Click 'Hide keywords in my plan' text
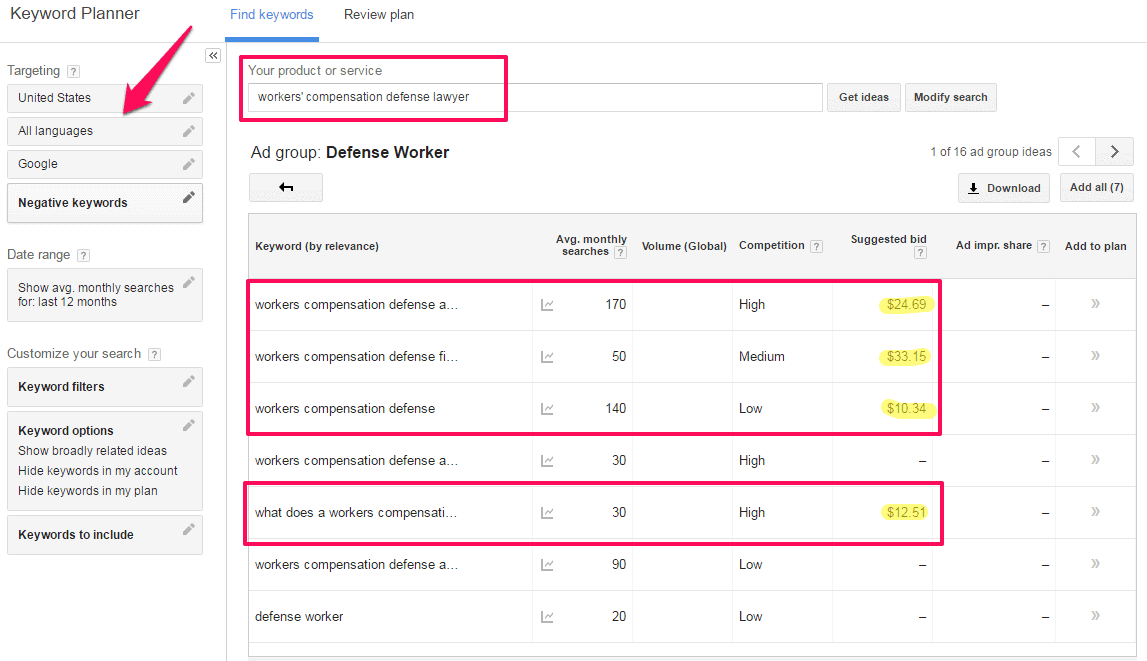This screenshot has width=1147, height=661. (88, 491)
